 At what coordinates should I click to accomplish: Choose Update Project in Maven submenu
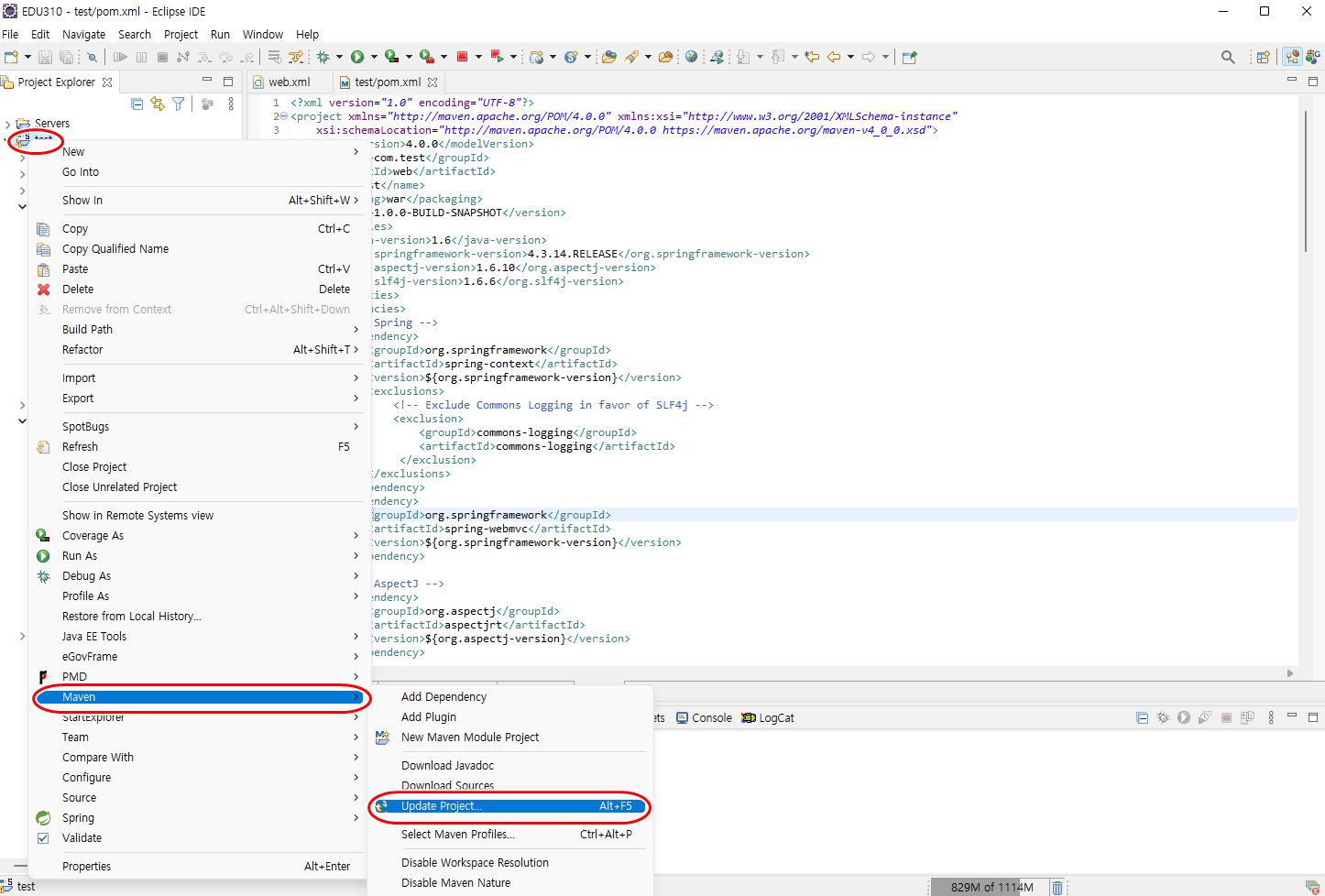tap(509, 806)
